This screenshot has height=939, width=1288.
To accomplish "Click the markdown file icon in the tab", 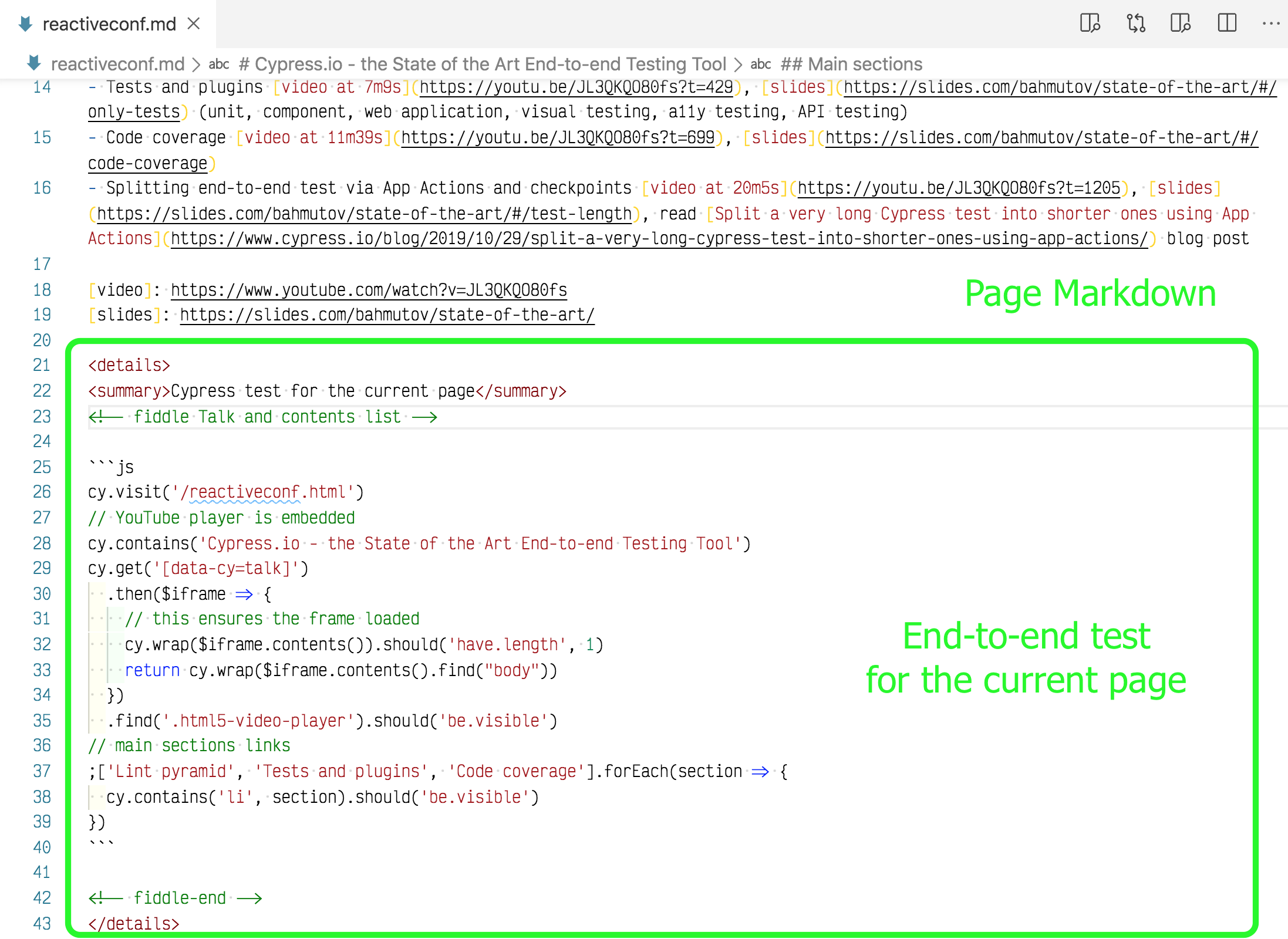I will point(25,23).
